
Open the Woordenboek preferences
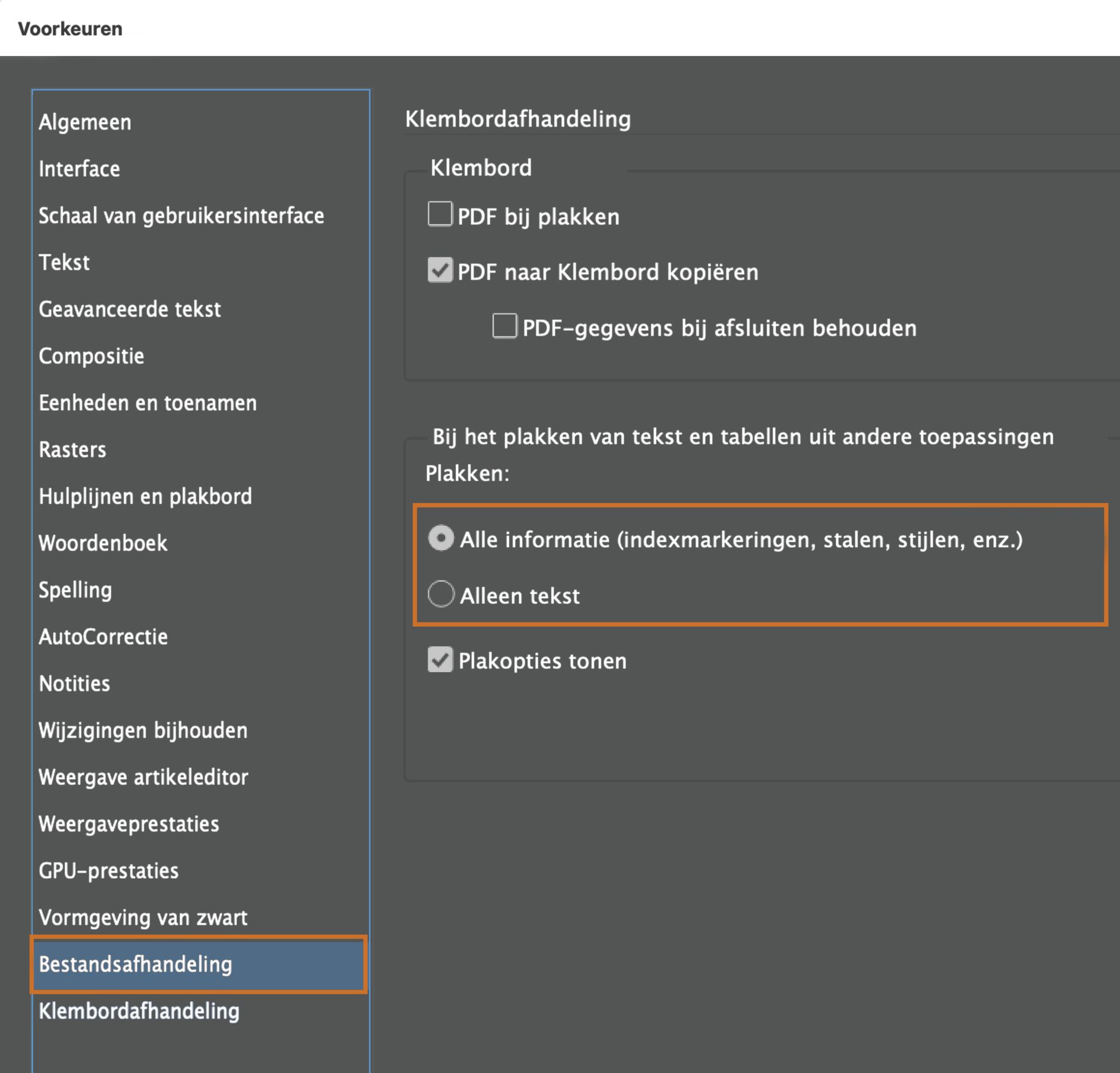tap(103, 543)
